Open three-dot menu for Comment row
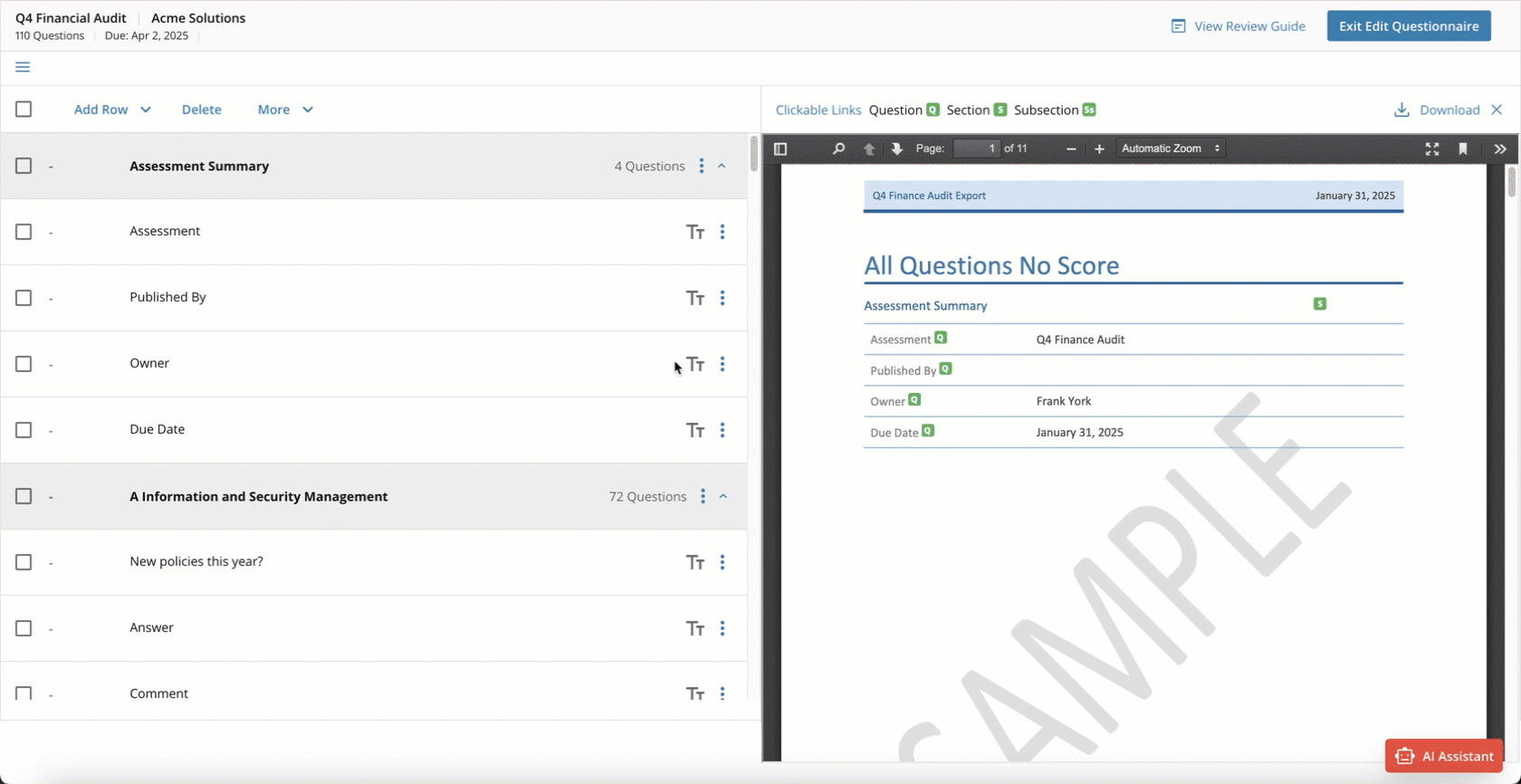Viewport: 1521px width, 784px height. coord(722,693)
